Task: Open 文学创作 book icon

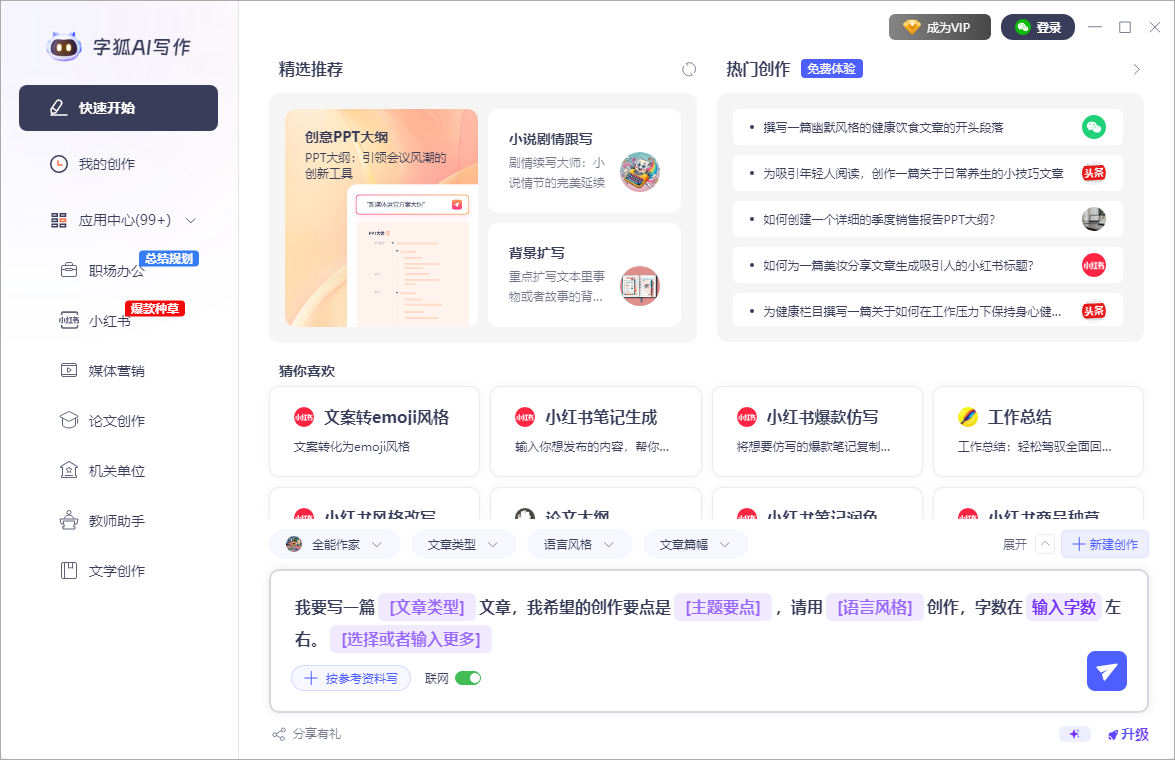Action: pos(69,570)
